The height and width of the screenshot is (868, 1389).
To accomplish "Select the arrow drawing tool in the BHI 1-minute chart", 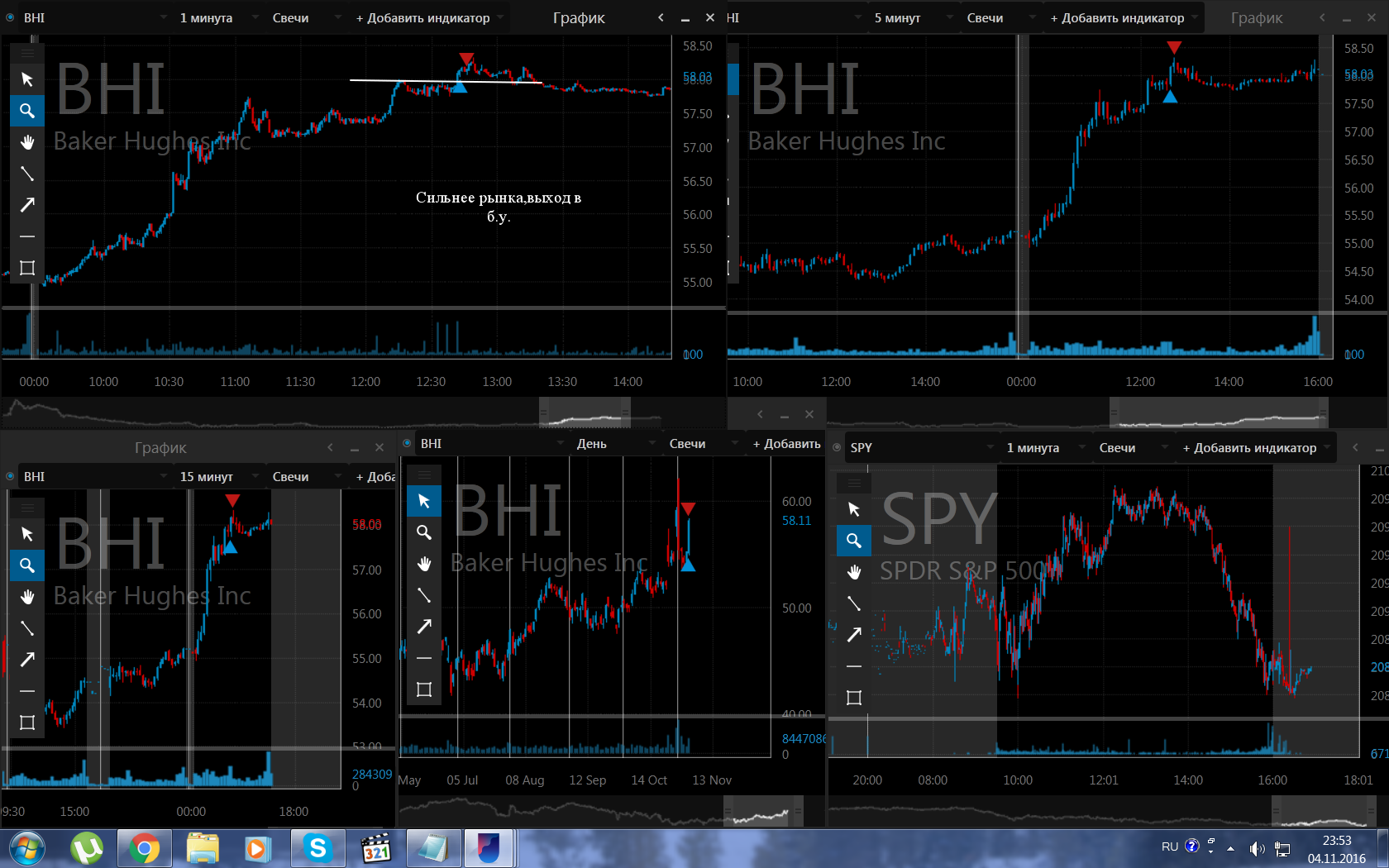I will click(x=27, y=205).
